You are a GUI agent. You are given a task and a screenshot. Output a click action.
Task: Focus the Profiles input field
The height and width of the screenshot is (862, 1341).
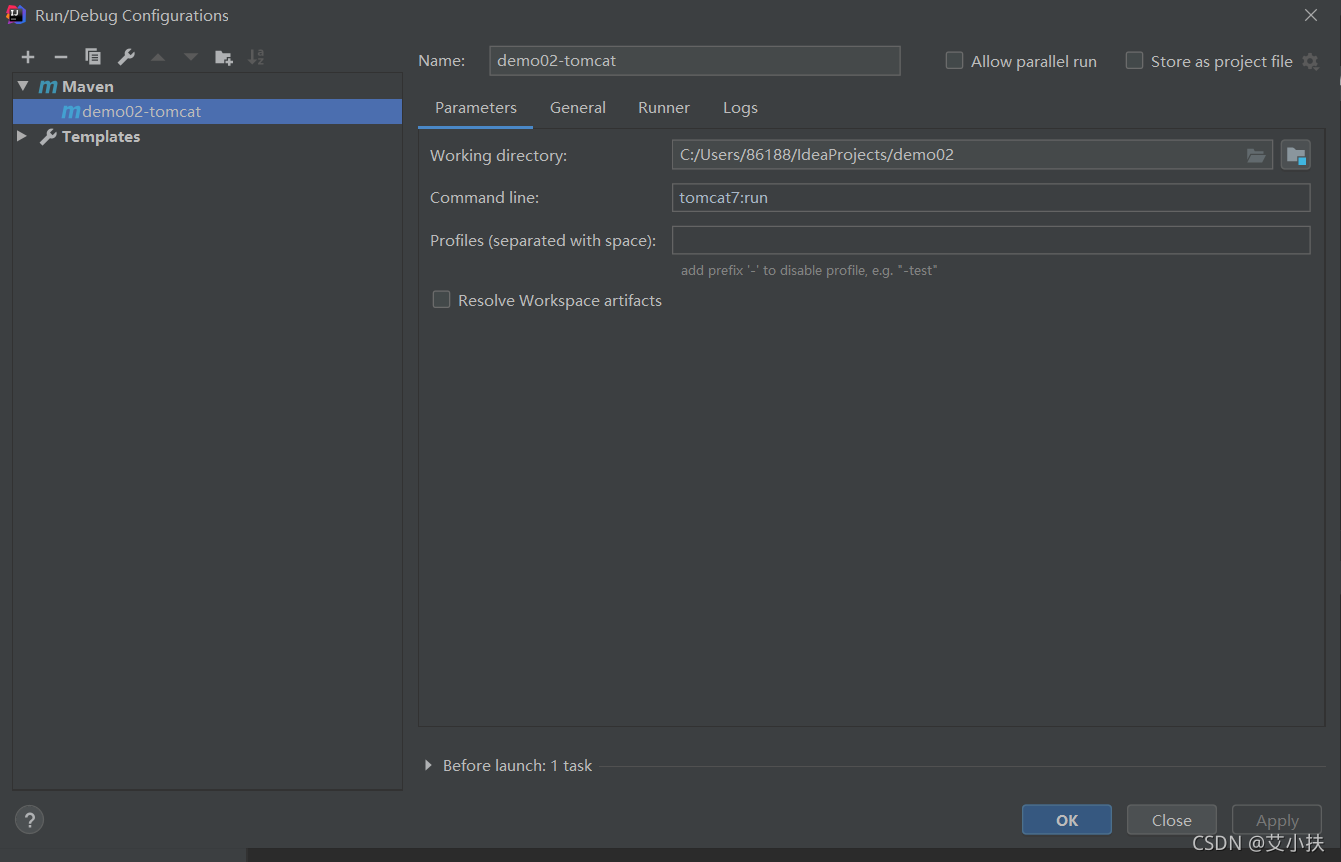tap(991, 240)
